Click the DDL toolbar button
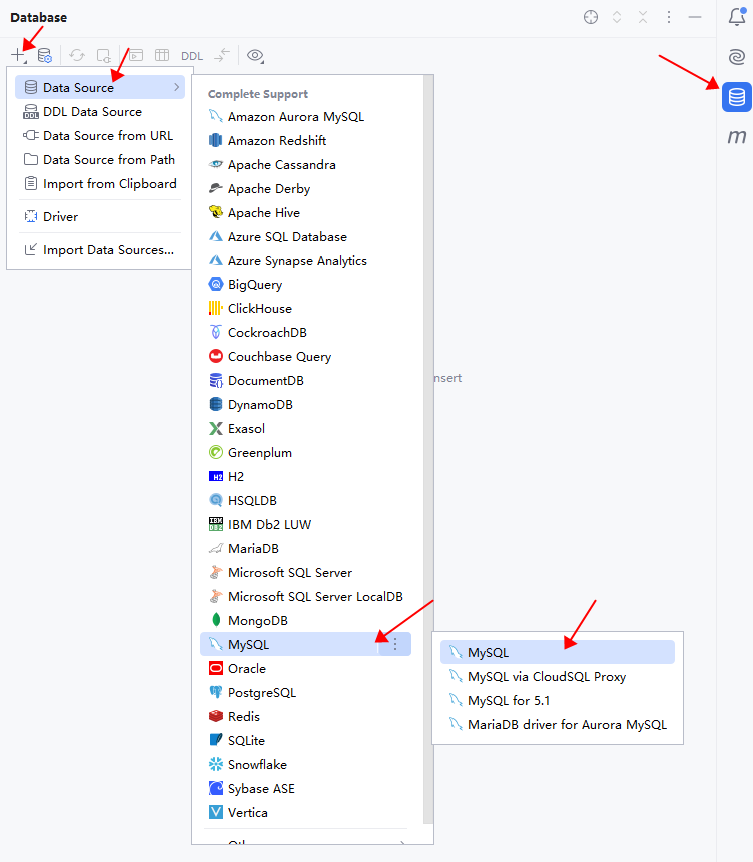Image resolution: width=753 pixels, height=862 pixels. 192,56
